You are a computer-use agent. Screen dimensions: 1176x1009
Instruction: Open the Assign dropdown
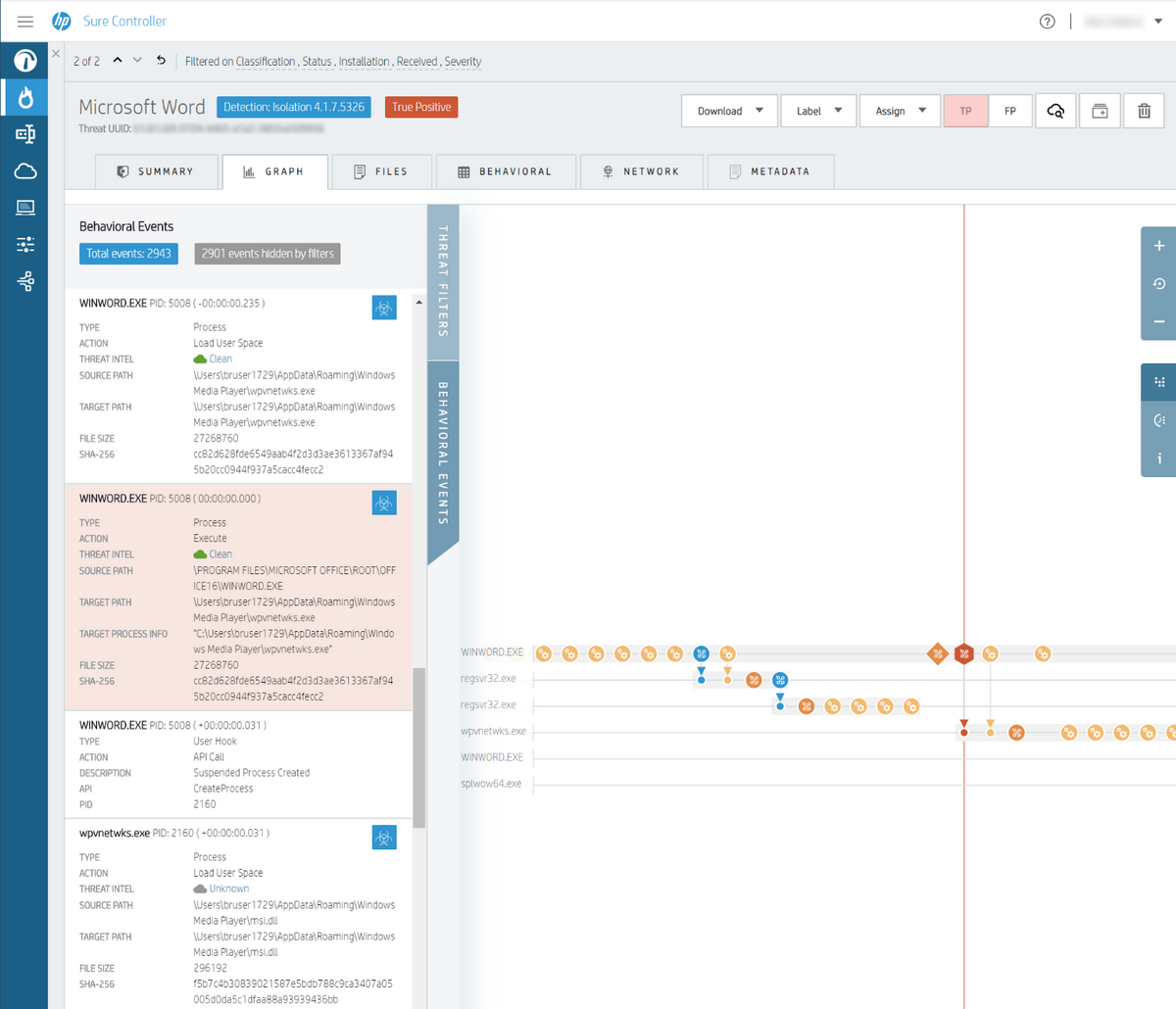(x=900, y=111)
